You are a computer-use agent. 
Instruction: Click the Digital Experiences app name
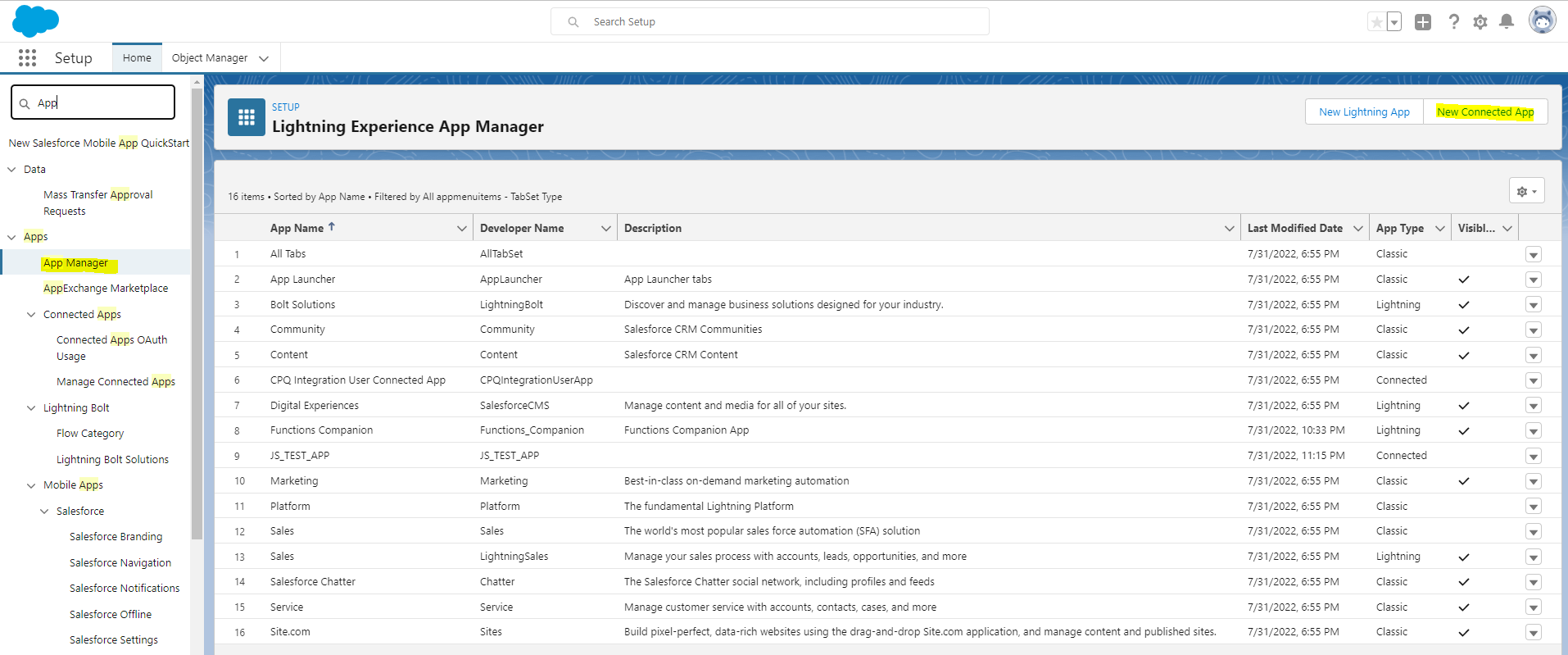coord(315,405)
